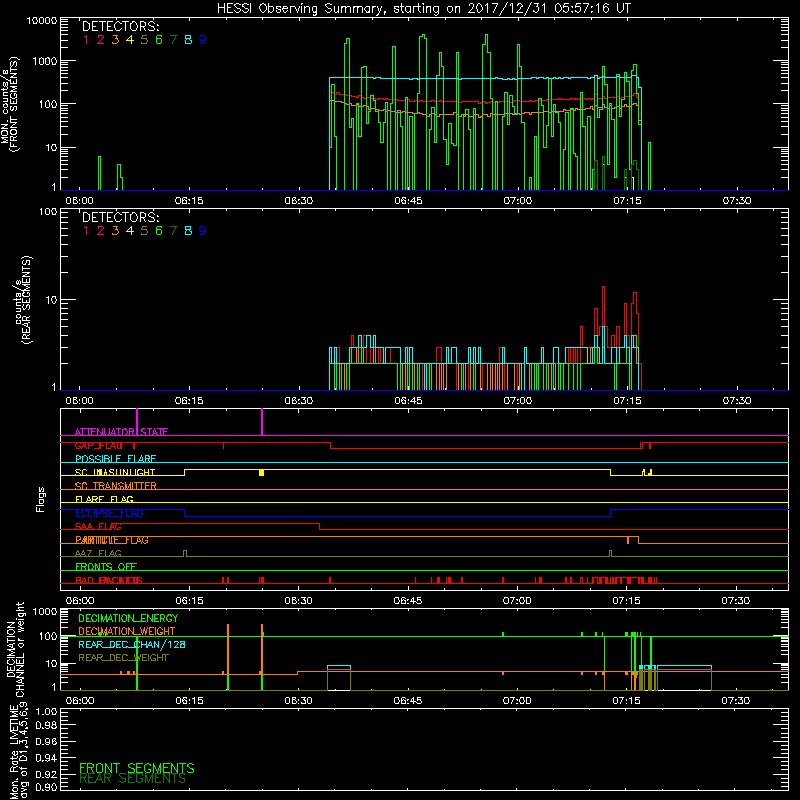800x800 pixels.
Task: Select detector 5 in rear-segments legend
Action: tap(144, 231)
